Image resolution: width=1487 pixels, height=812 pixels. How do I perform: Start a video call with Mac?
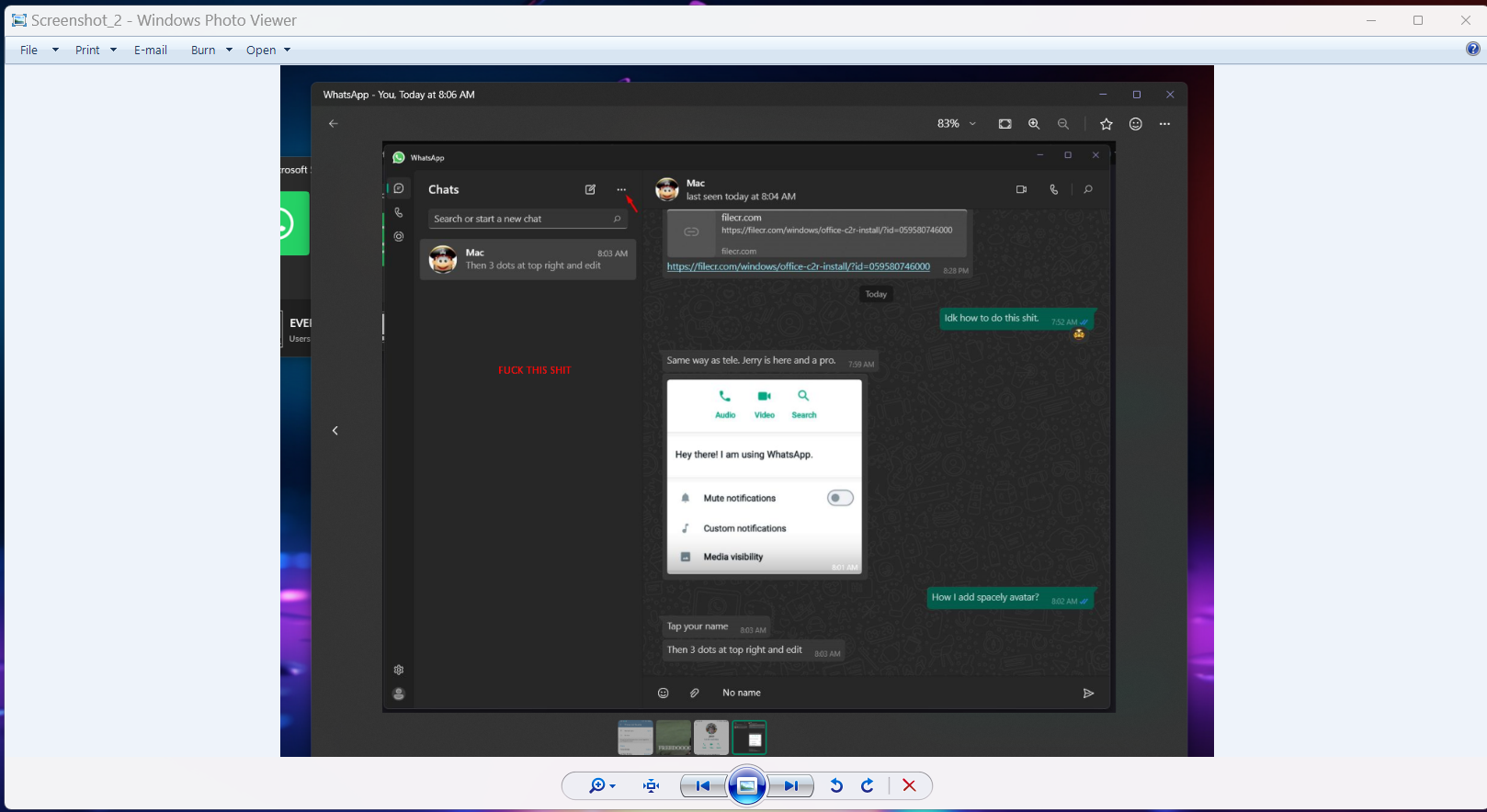point(1021,189)
